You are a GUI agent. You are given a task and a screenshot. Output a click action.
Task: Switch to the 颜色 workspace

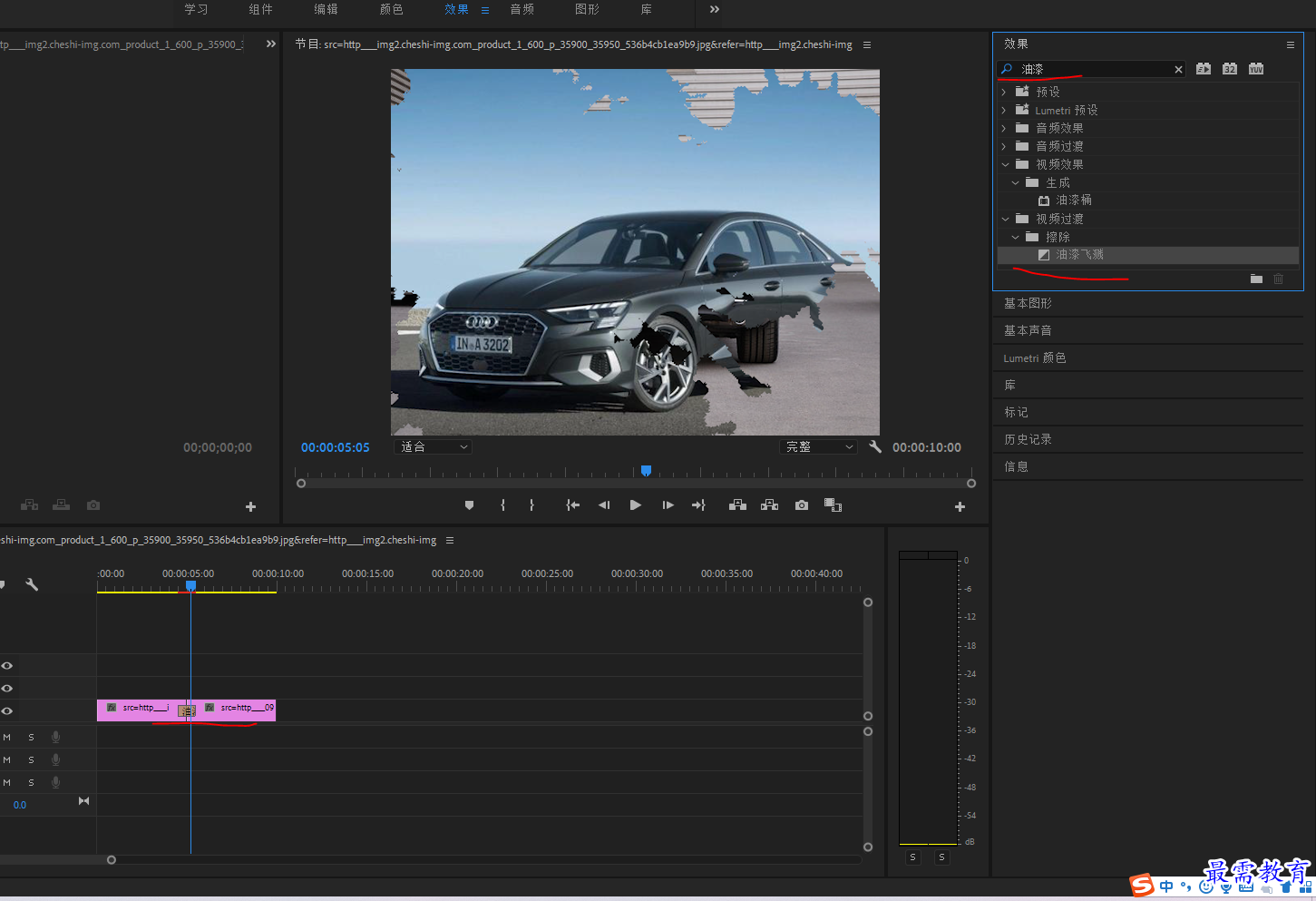coord(391,9)
